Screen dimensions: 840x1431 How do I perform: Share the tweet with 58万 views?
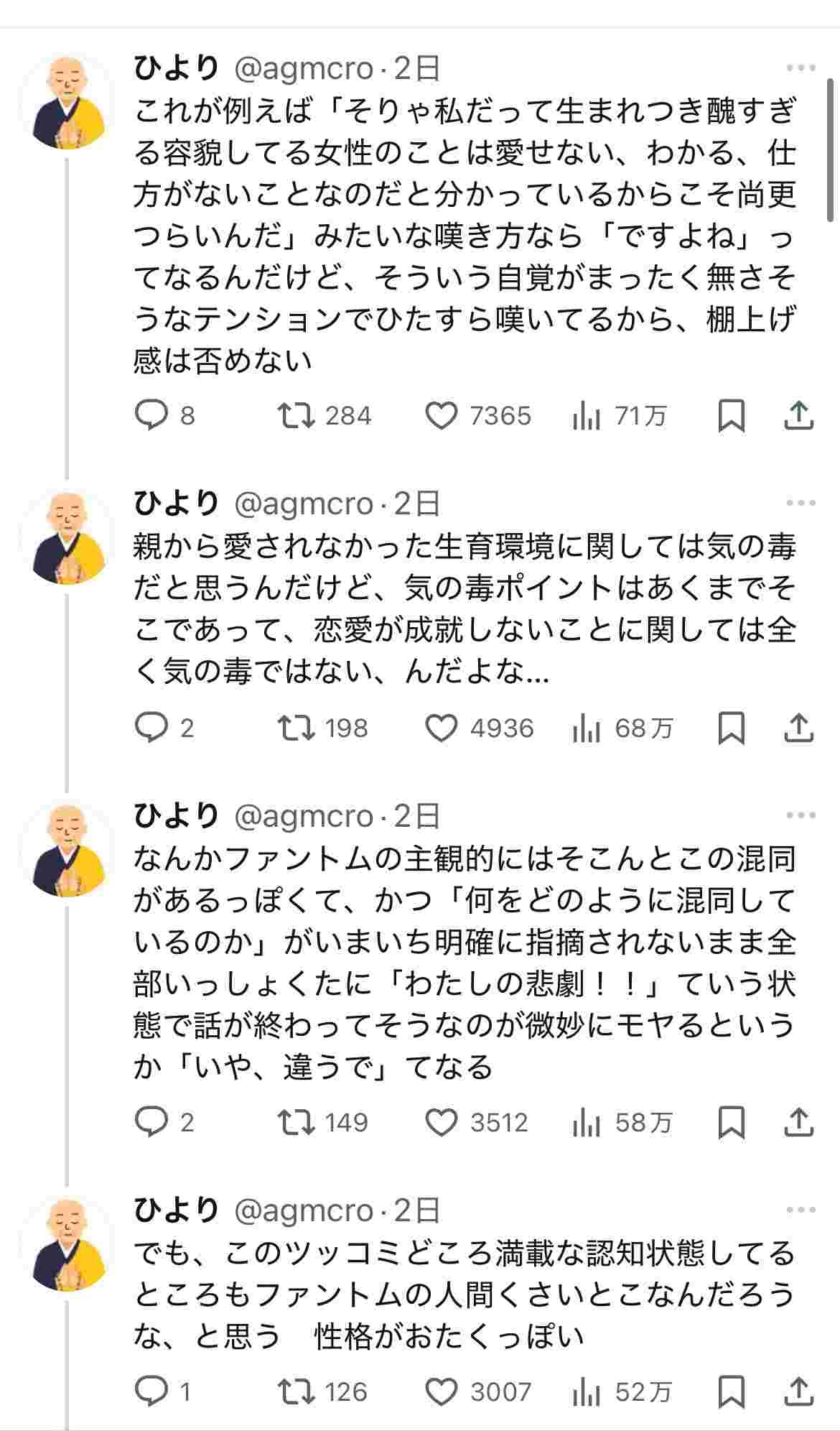click(x=798, y=1122)
